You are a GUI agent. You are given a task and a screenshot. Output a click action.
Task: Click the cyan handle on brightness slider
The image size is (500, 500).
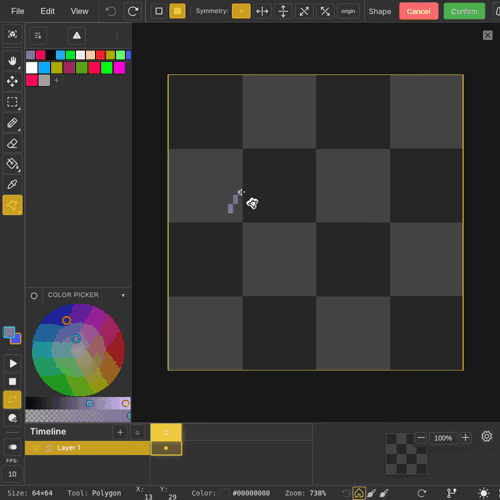90,403
